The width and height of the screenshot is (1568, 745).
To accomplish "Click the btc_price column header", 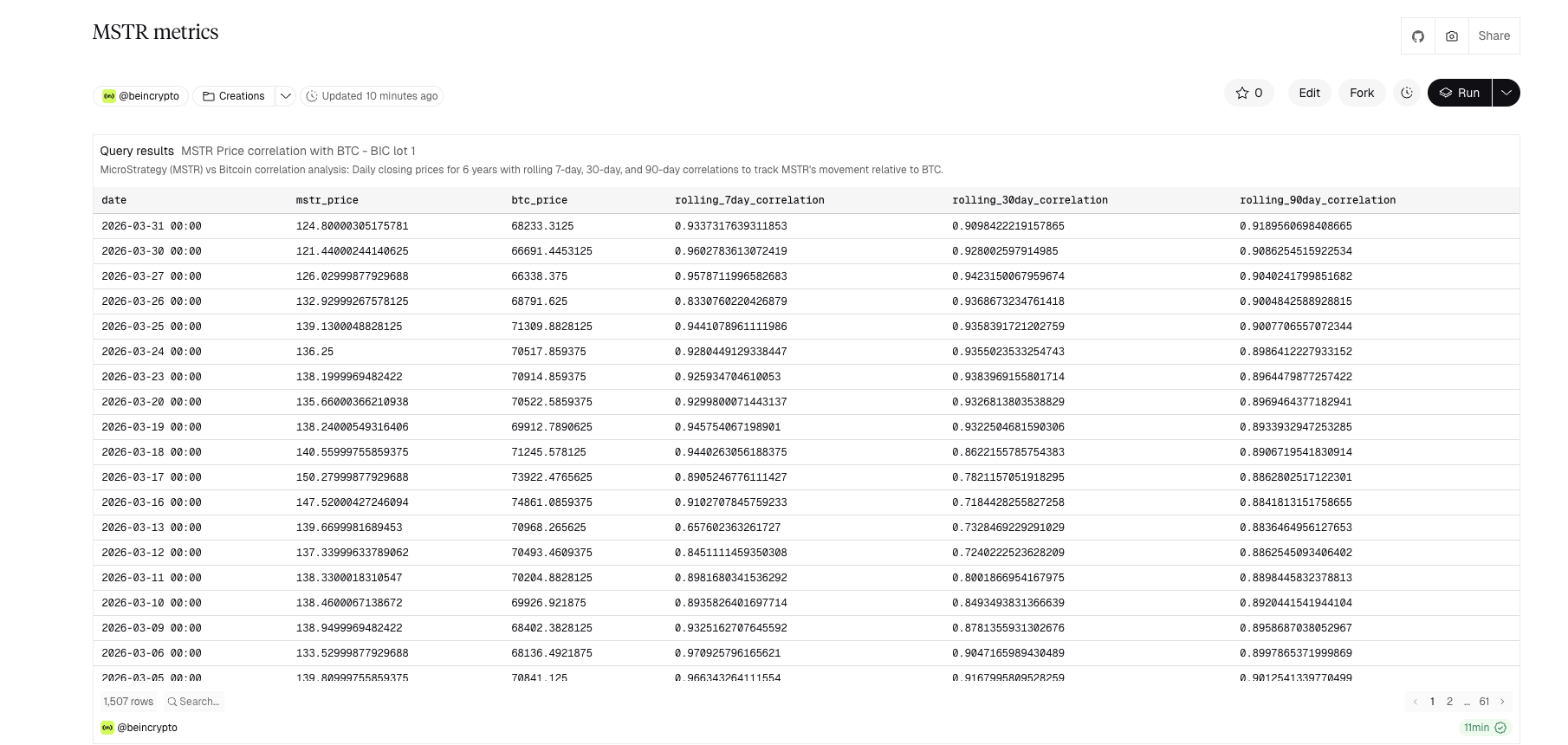I will pos(539,200).
